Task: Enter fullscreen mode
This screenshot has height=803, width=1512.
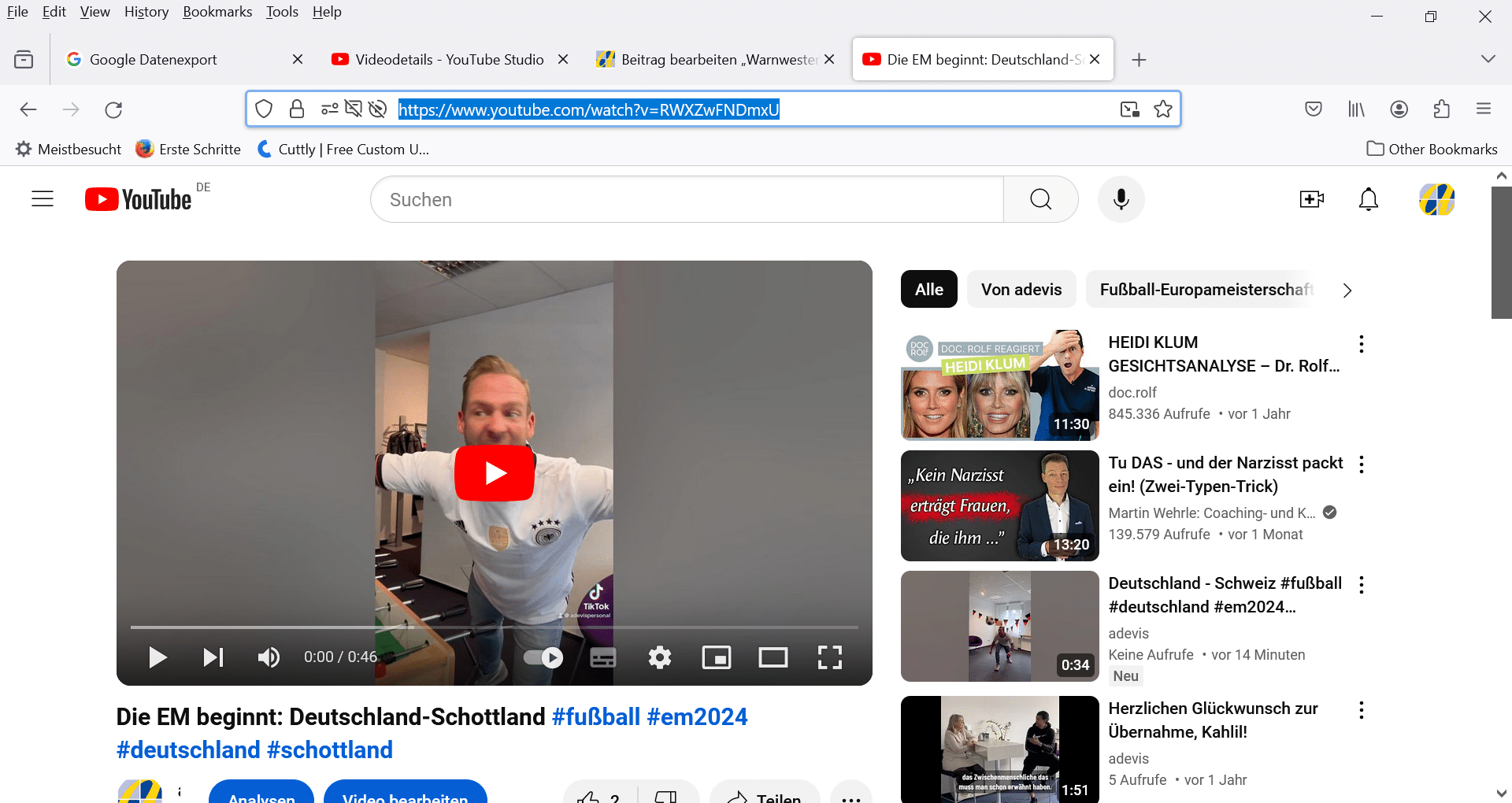Action: pyautogui.click(x=830, y=657)
